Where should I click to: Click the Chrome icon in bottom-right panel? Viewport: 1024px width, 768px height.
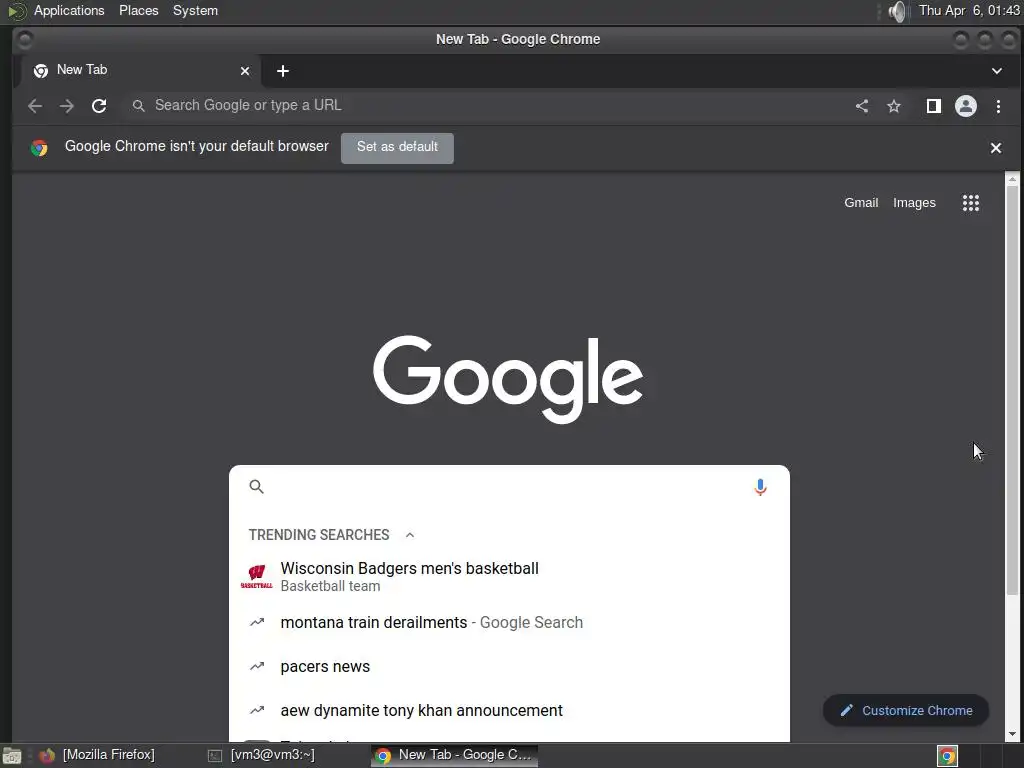point(947,756)
